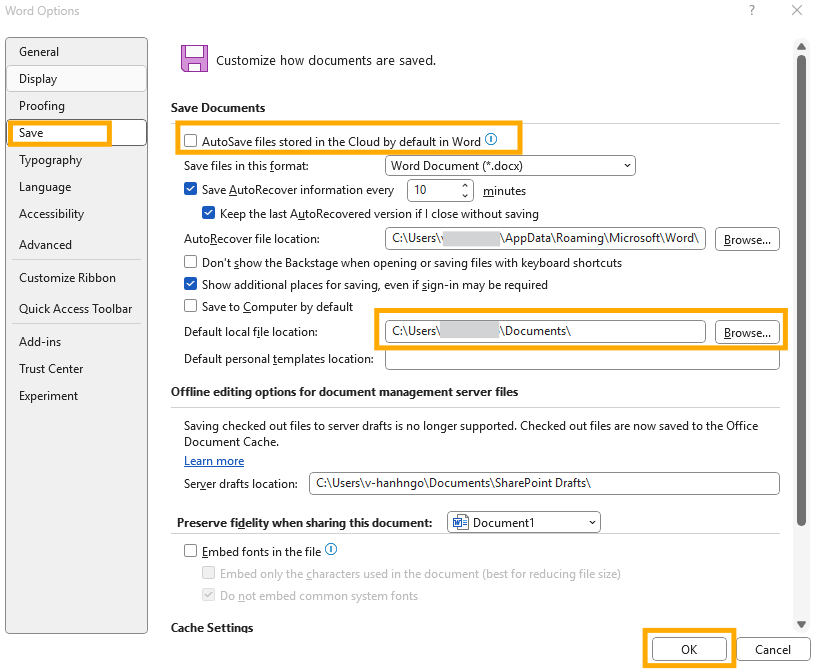Image resolution: width=814 pixels, height=670 pixels.
Task: Click the Server drafts location field
Action: click(x=544, y=483)
